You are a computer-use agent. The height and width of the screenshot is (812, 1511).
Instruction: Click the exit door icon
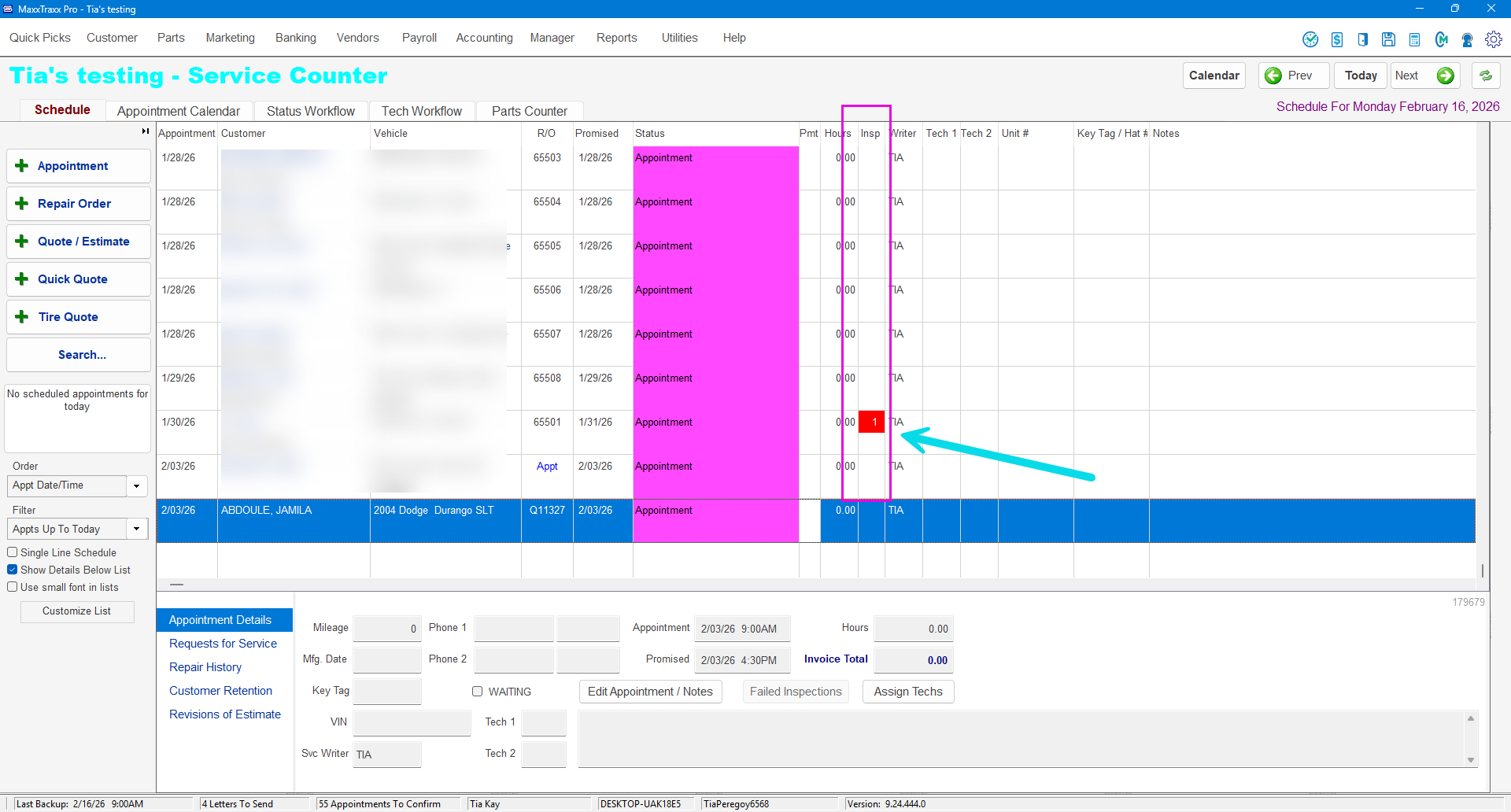pyautogui.click(x=1362, y=39)
